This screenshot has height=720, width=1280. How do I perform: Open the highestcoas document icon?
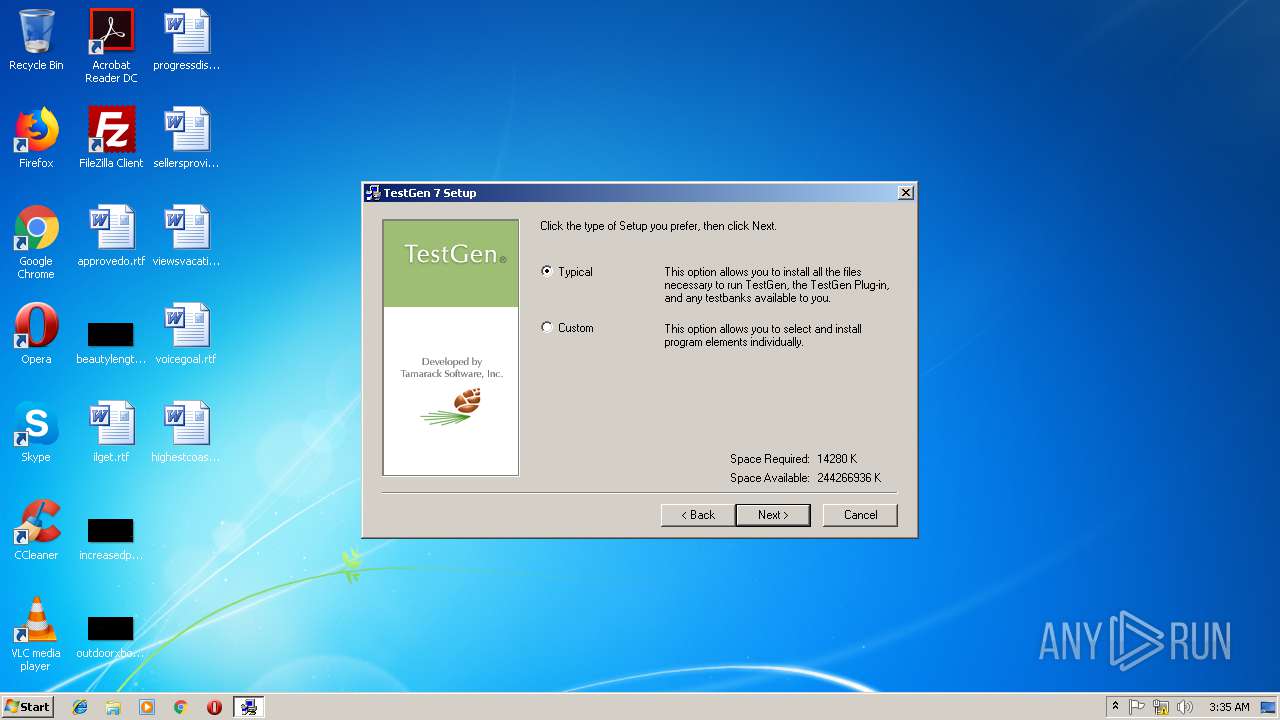click(x=186, y=432)
